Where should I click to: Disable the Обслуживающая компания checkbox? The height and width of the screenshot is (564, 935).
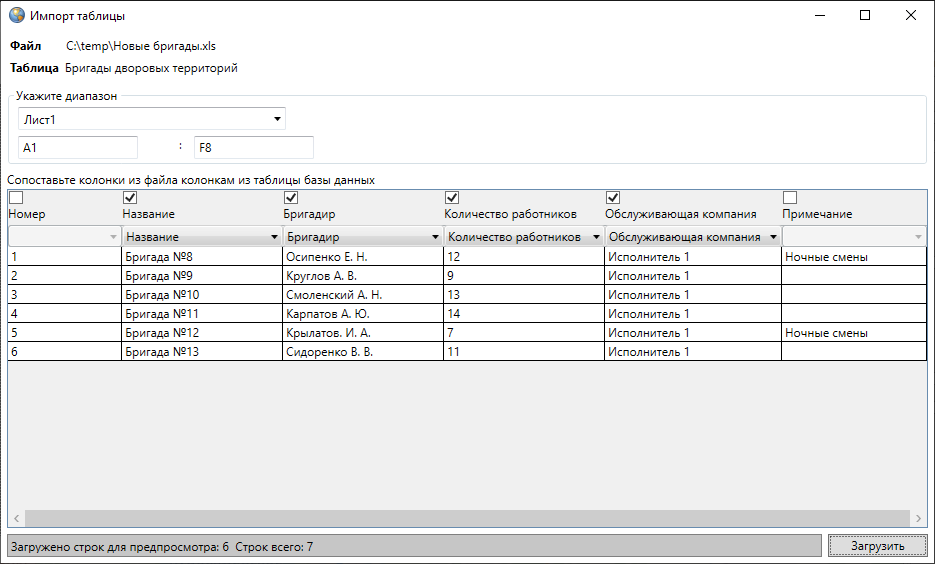[613, 198]
